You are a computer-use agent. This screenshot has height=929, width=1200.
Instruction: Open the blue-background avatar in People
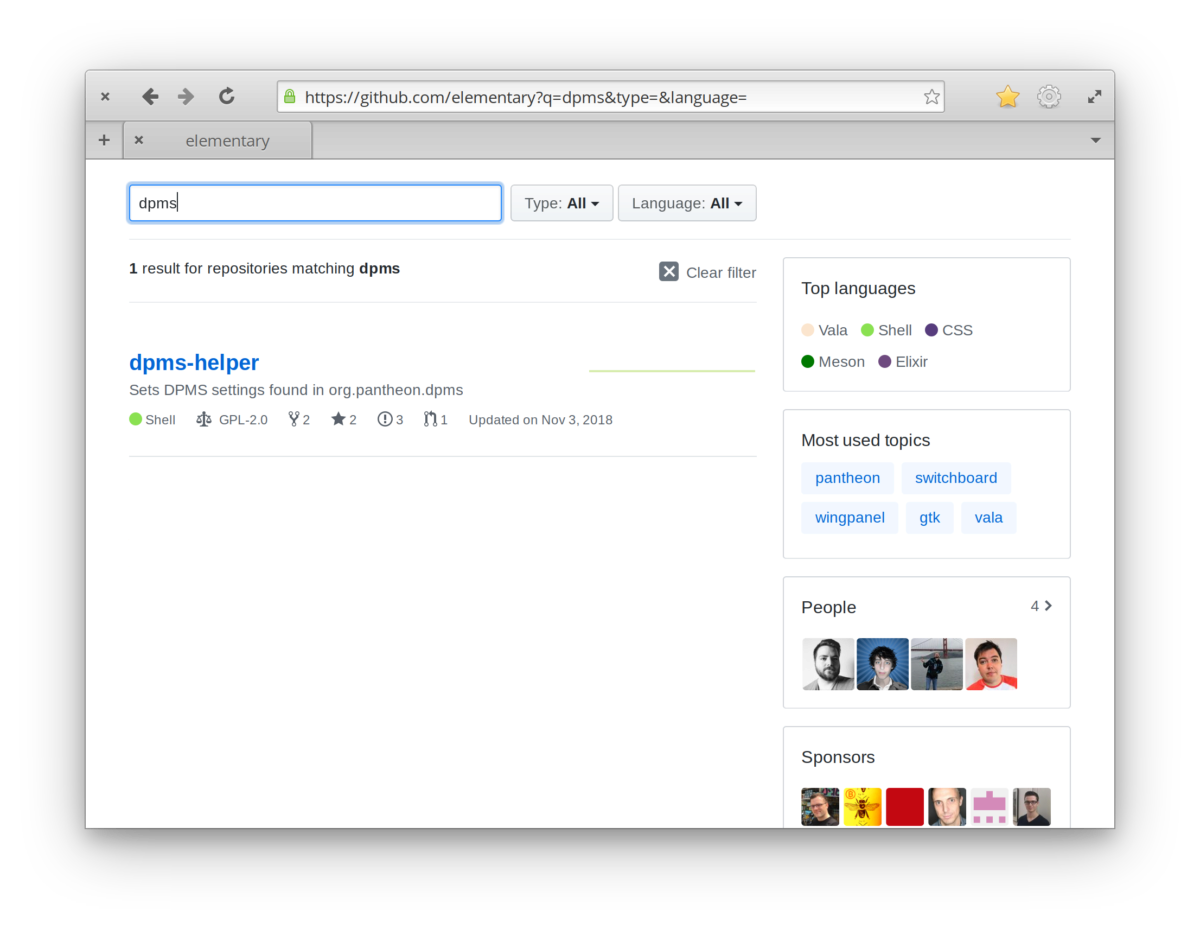882,664
